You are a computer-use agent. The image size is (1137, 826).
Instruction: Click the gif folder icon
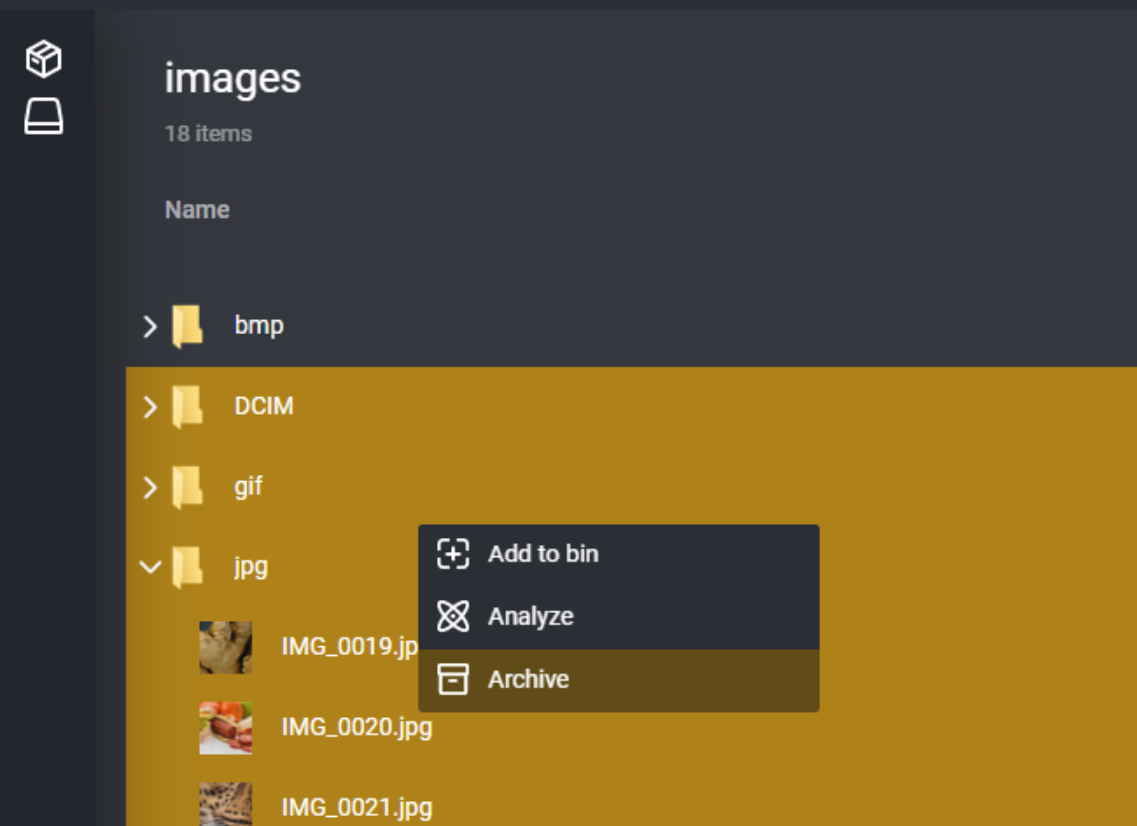(188, 487)
